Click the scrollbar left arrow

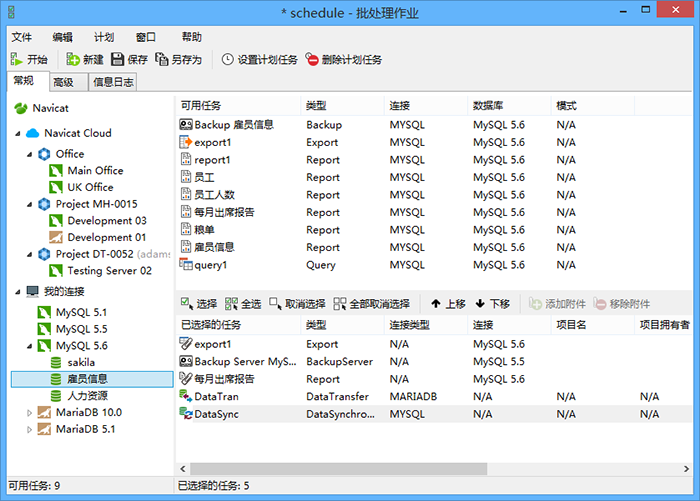(183, 468)
